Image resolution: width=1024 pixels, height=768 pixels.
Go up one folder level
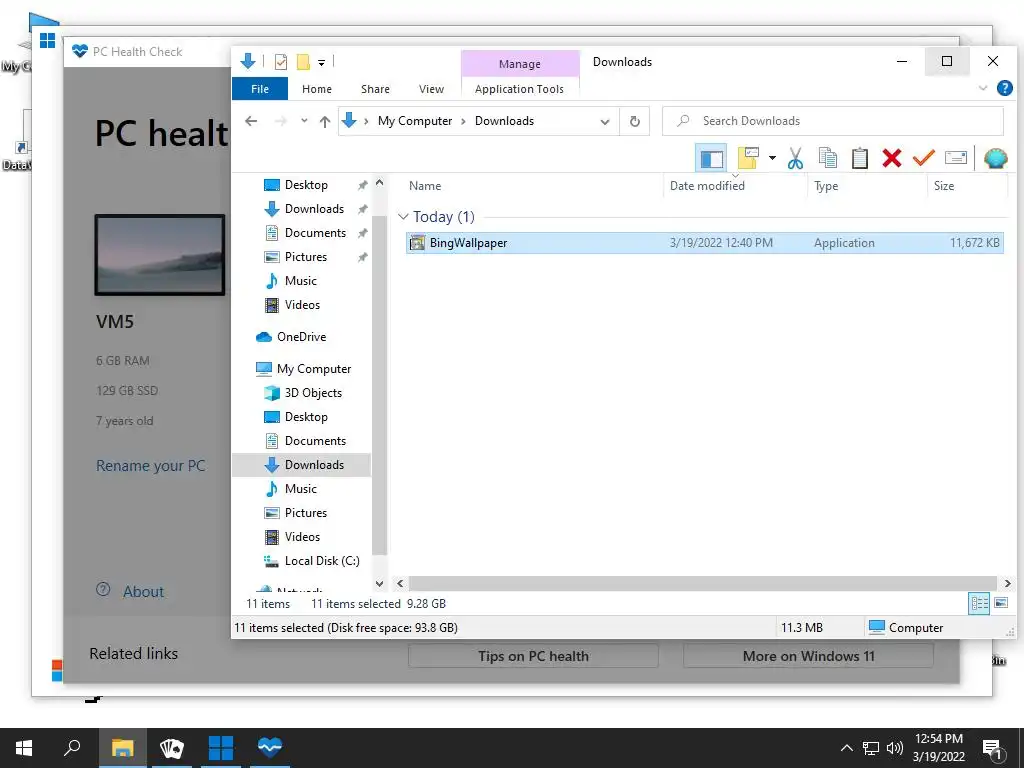(x=325, y=121)
